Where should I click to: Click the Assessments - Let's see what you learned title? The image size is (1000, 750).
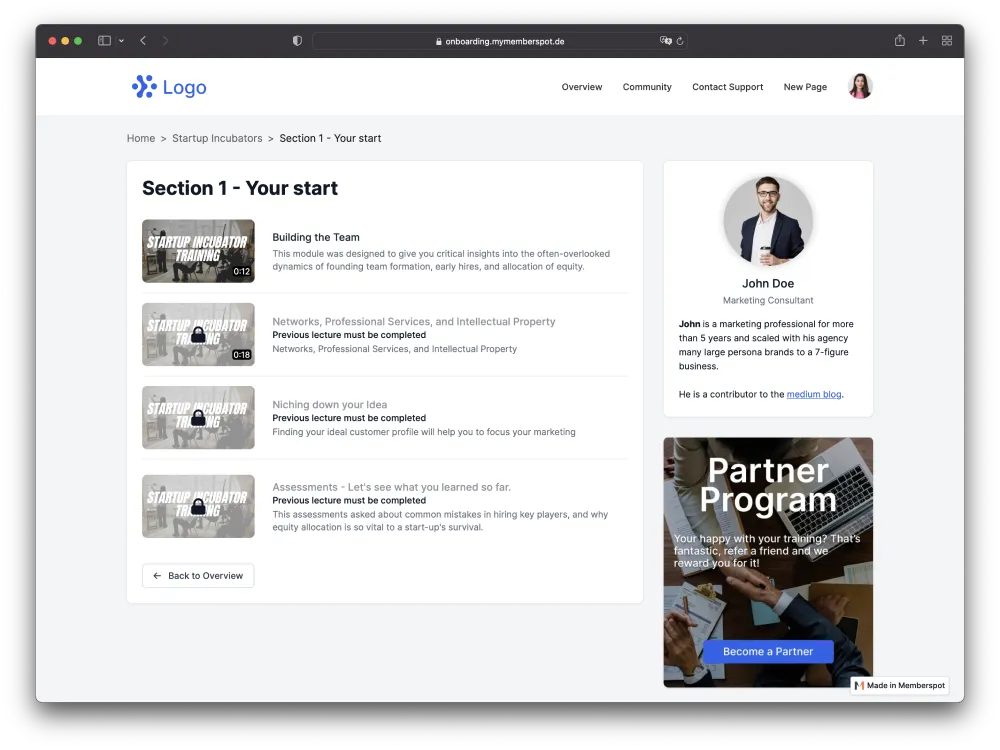pos(391,487)
